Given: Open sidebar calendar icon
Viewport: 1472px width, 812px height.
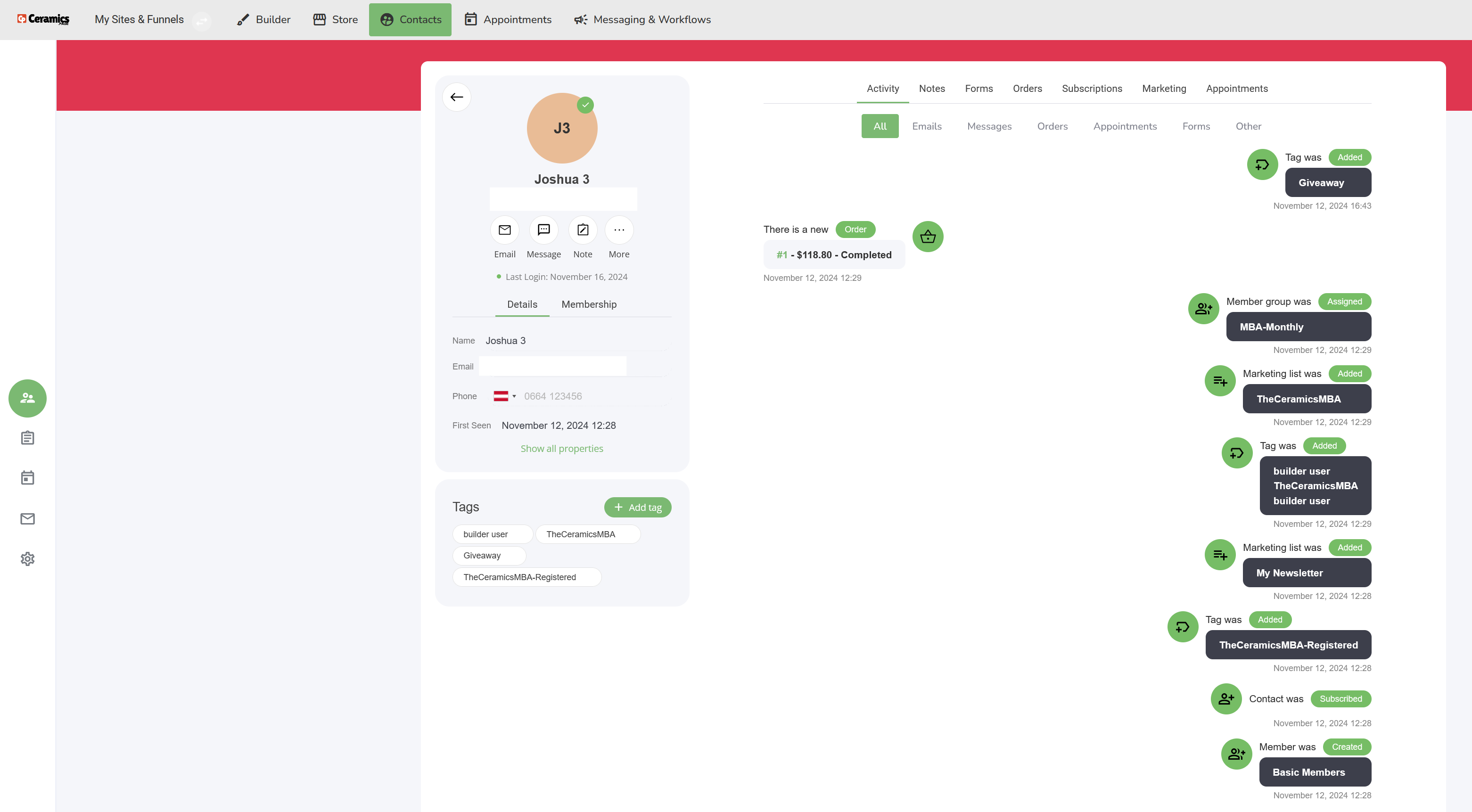Looking at the screenshot, I should (27, 478).
